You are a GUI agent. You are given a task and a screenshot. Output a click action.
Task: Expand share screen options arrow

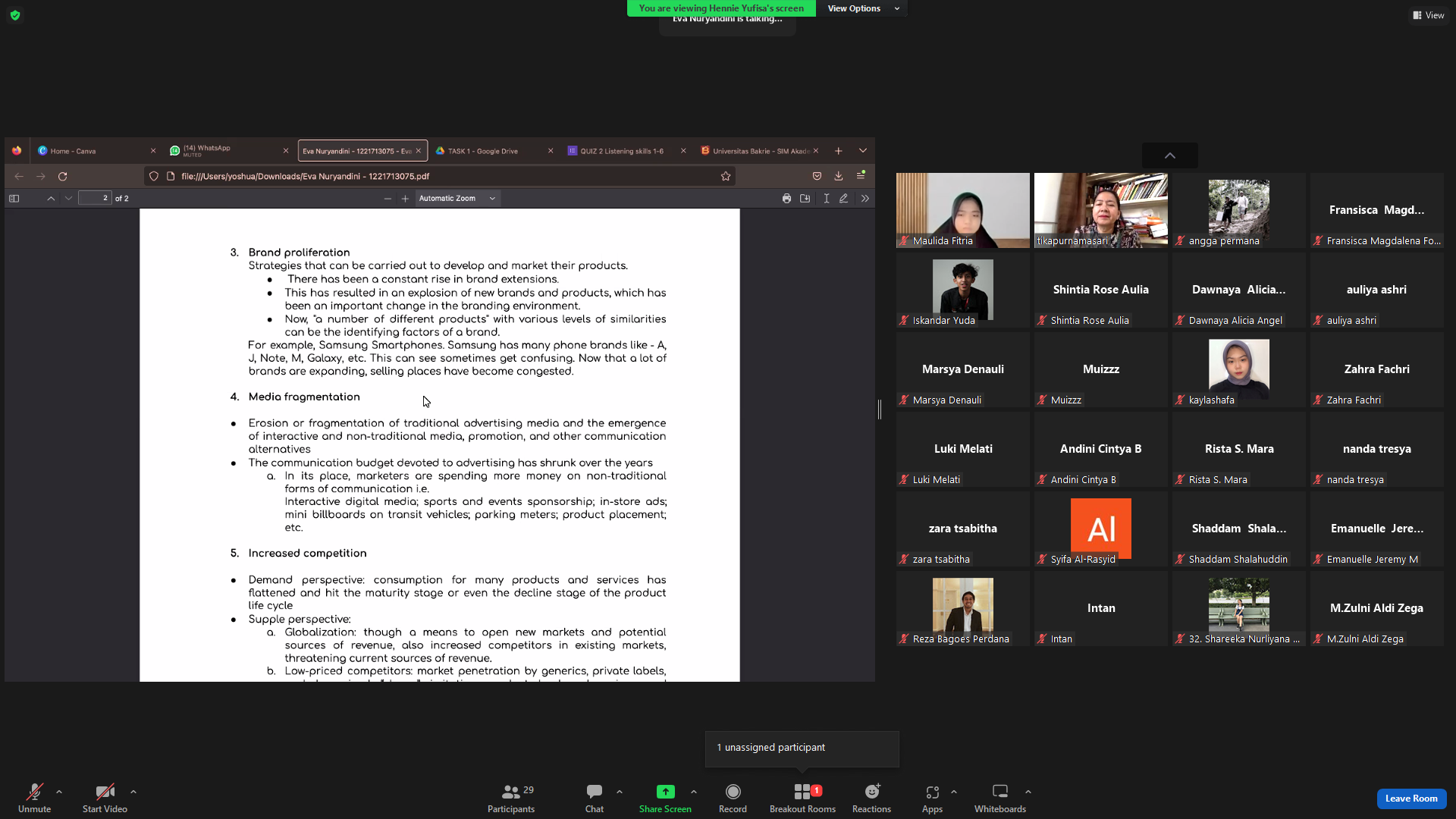point(694,792)
